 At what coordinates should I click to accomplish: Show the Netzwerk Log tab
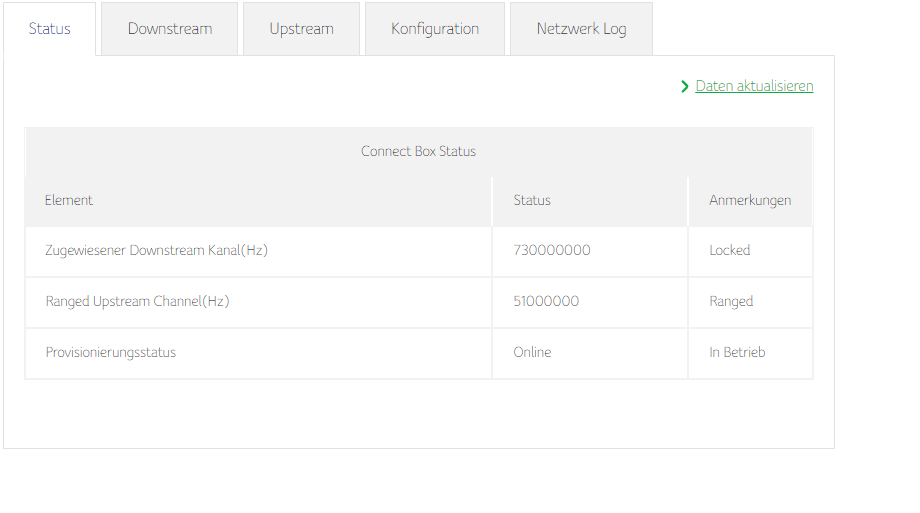[x=581, y=29]
